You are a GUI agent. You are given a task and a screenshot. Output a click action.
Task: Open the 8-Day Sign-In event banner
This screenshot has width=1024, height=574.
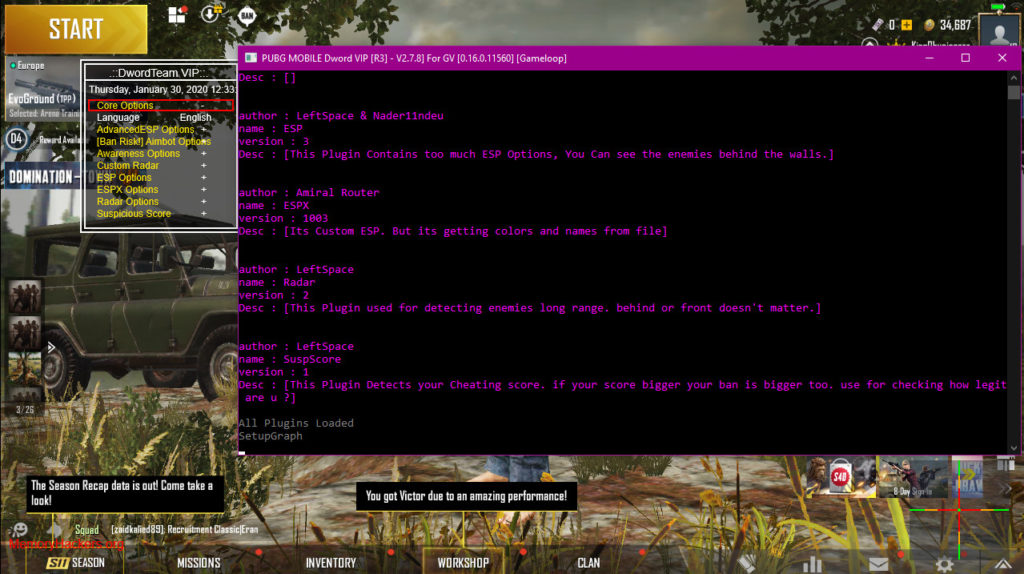pyautogui.click(x=912, y=477)
